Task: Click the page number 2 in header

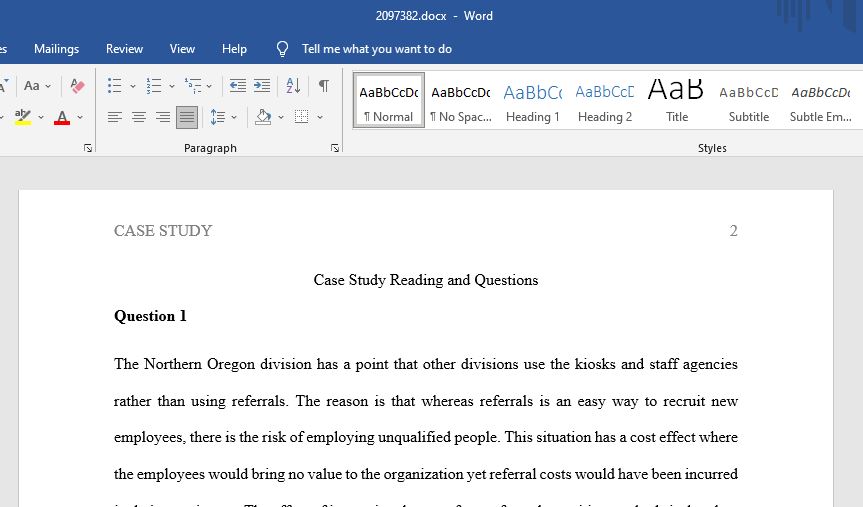Action: tap(733, 231)
